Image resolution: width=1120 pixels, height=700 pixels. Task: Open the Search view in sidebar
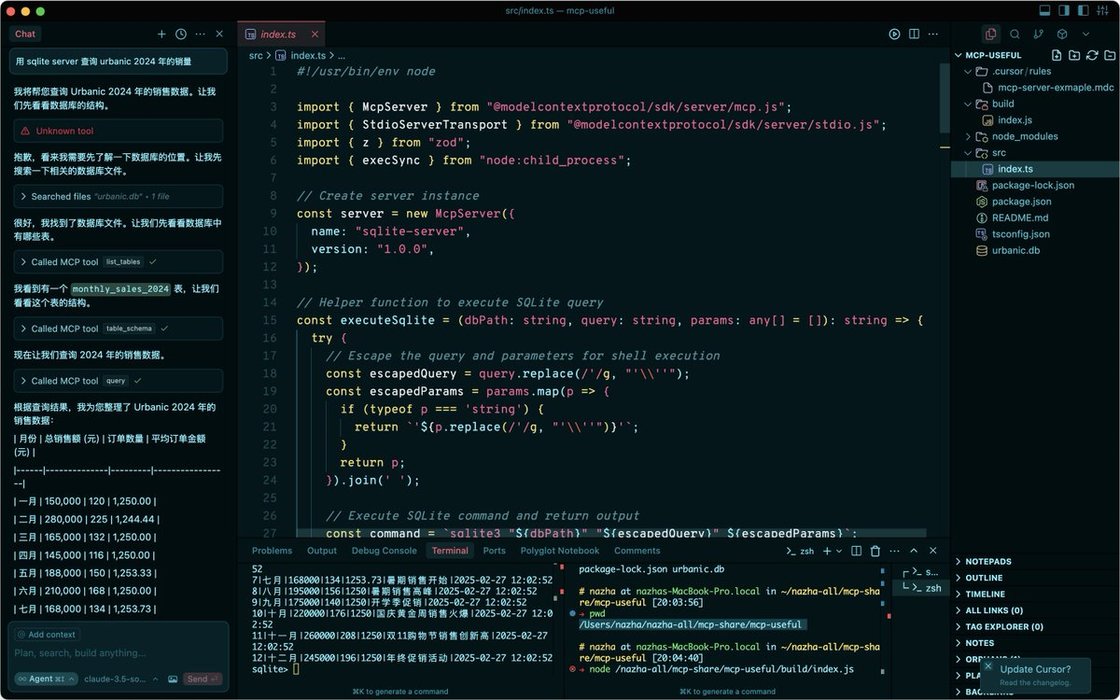click(1014, 34)
